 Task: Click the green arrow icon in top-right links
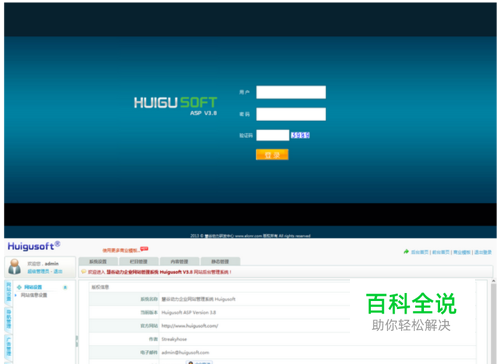(406, 252)
